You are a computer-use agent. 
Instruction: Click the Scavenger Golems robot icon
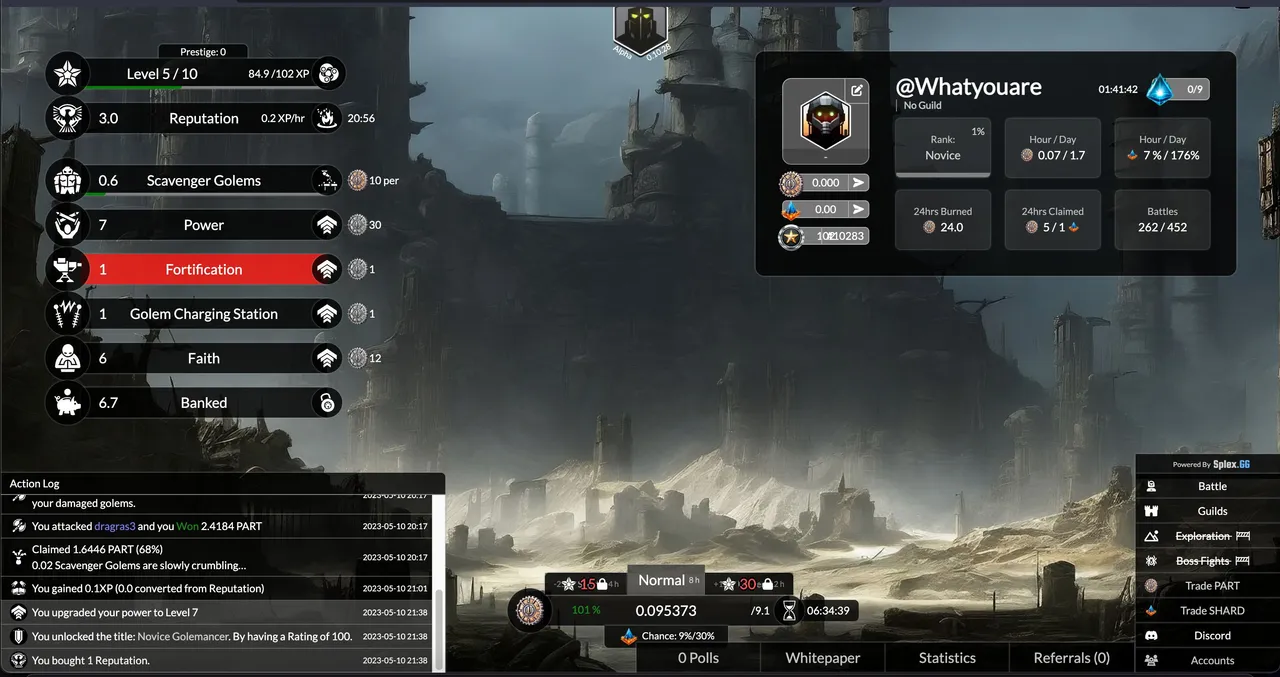68,181
